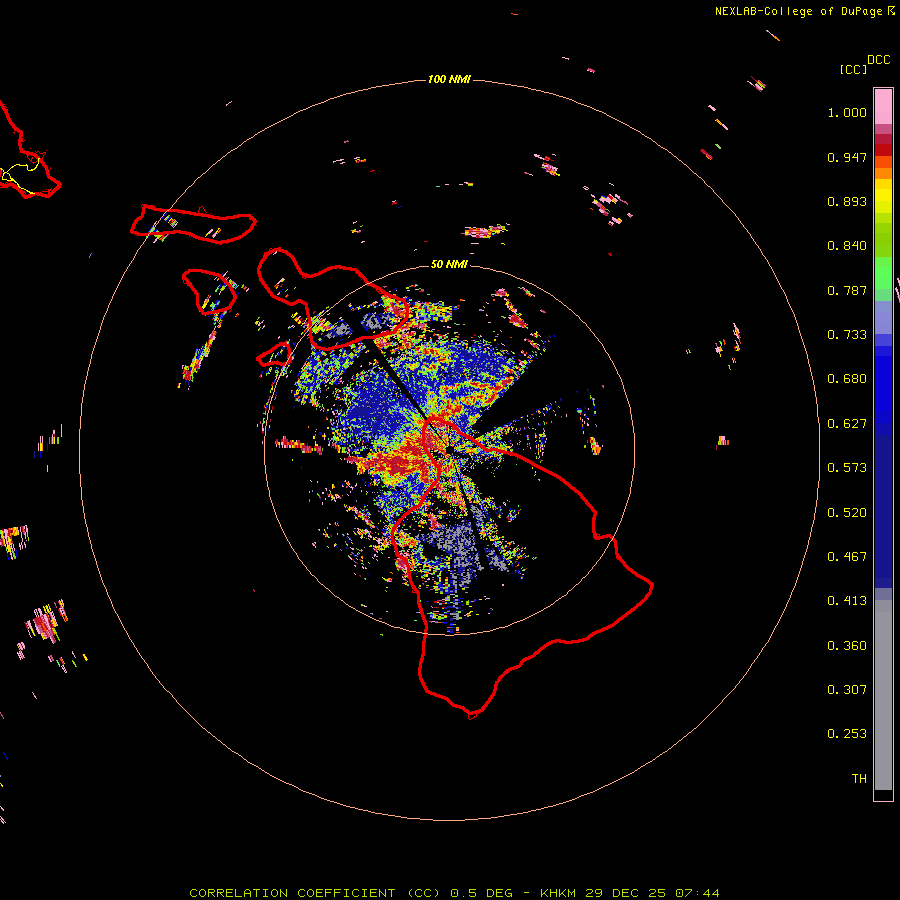
Task: Click the 0.467 scale value
Action: pos(847,557)
